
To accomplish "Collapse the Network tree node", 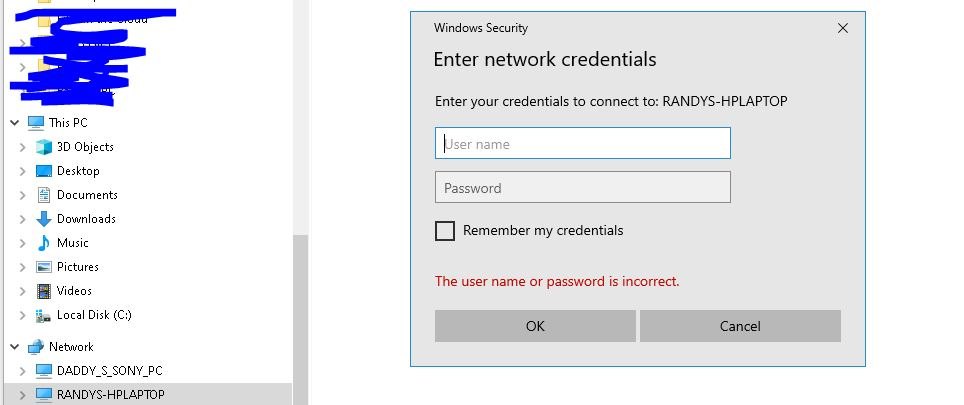I will (15, 347).
